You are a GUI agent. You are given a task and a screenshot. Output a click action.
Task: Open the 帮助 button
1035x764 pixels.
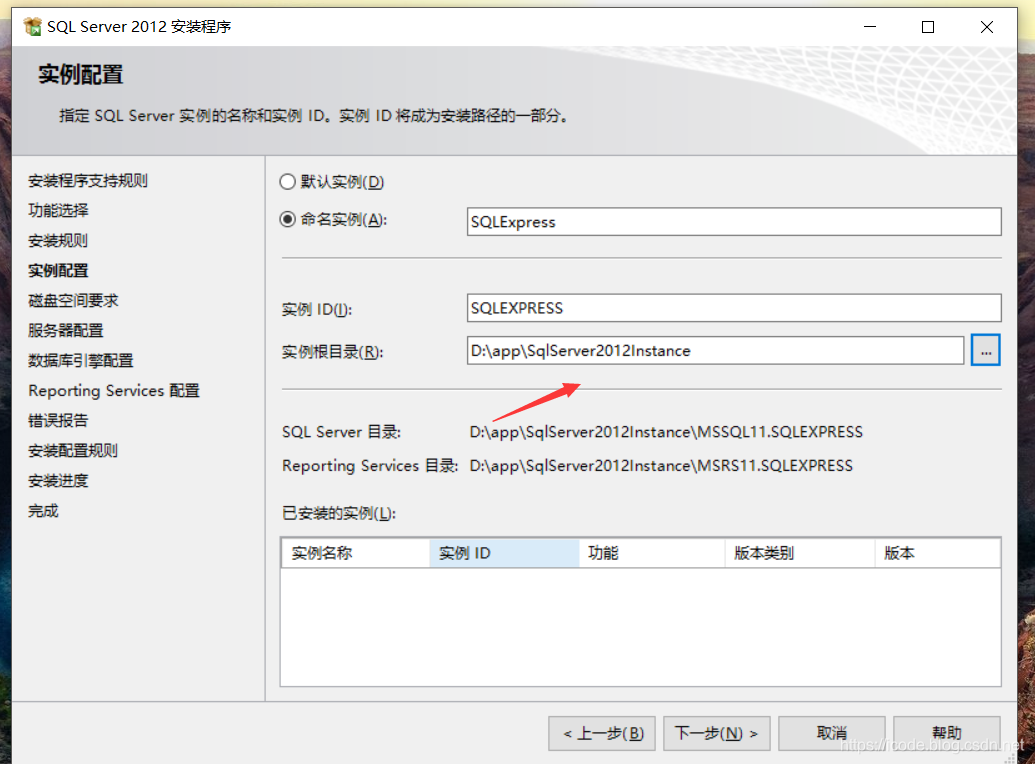point(947,733)
